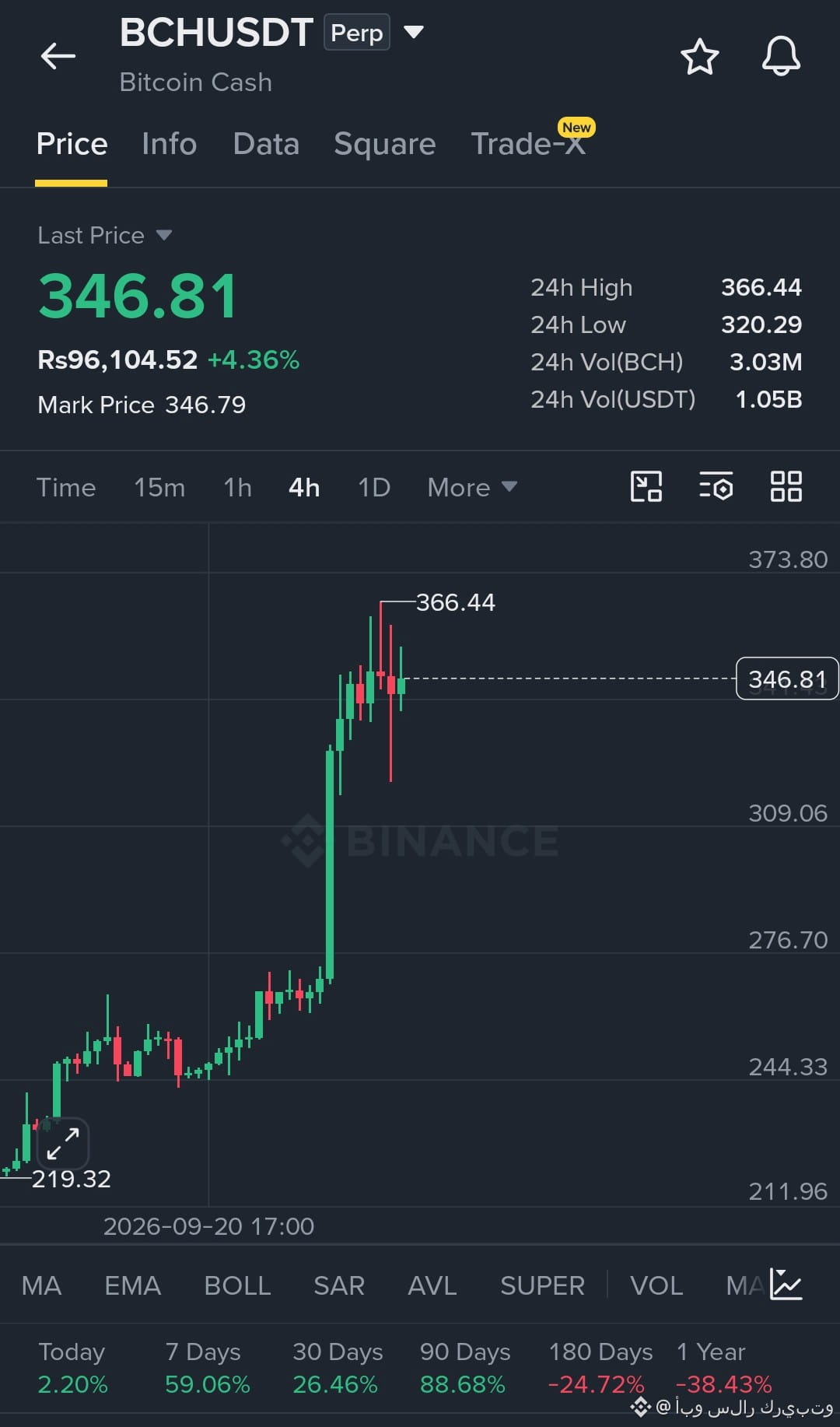This screenshot has height=1427, width=840.
Task: Tap the back arrow icon
Action: pos(58,56)
